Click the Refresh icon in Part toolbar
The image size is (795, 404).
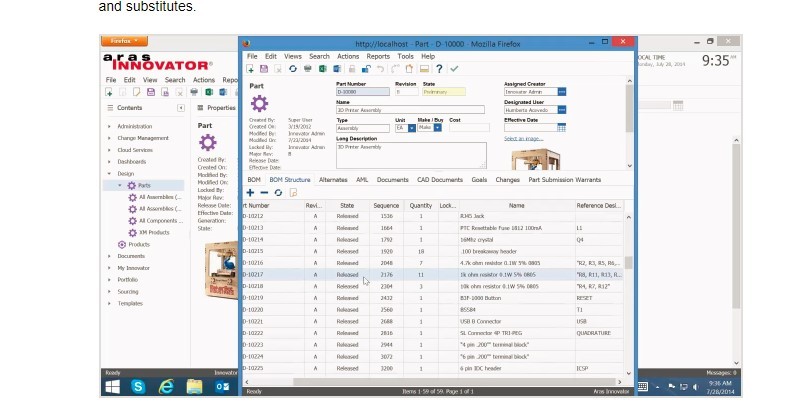pyautogui.click(x=293, y=69)
